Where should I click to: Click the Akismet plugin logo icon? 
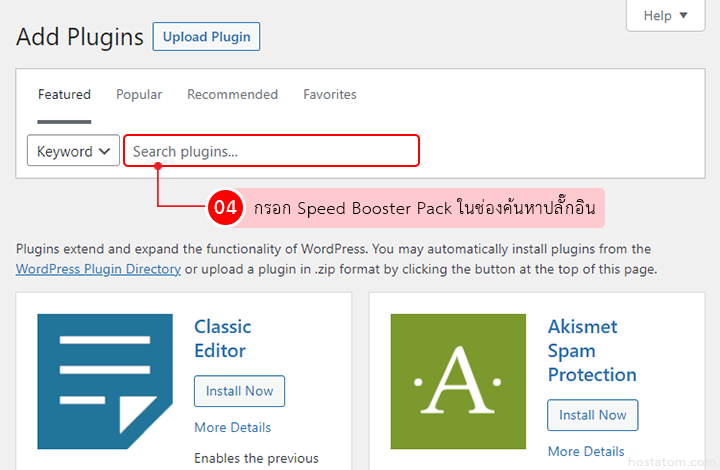pos(458,381)
